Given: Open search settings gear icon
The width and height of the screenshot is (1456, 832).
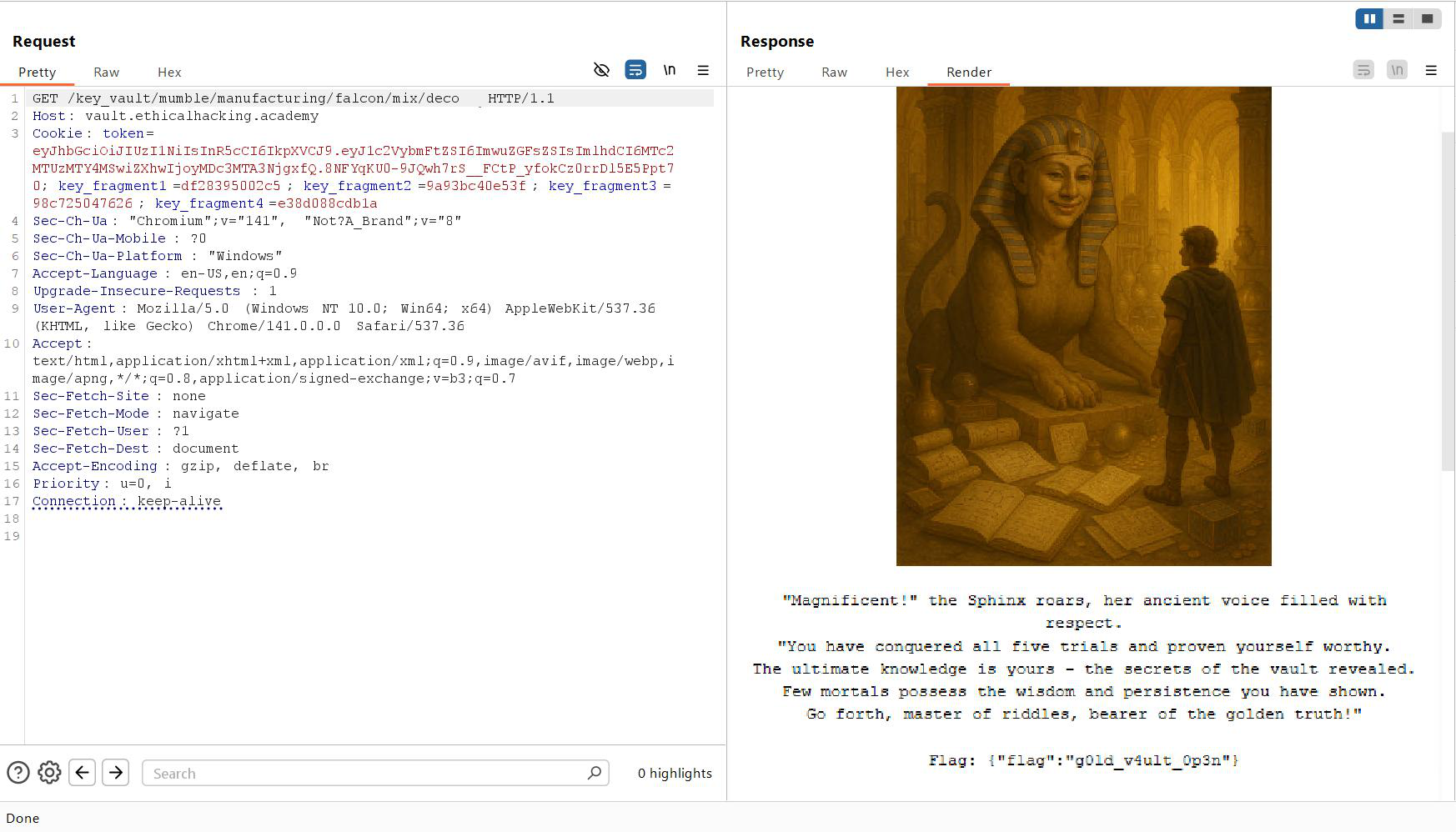Looking at the screenshot, I should click(49, 773).
